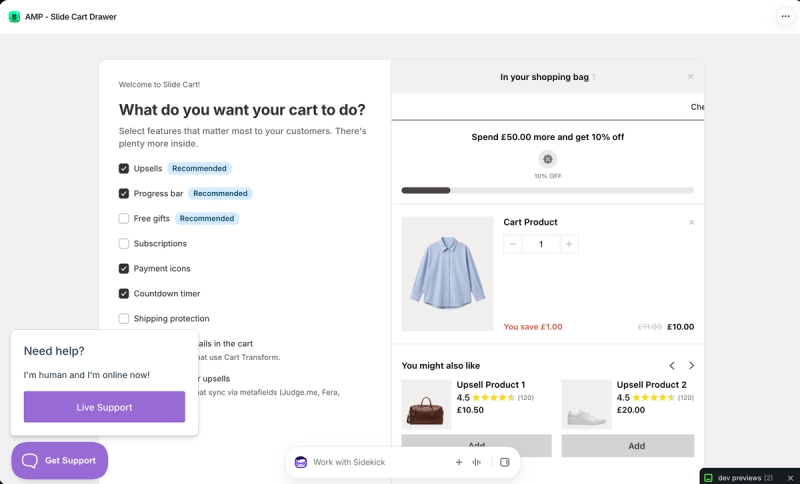Click the 'In your shopping bag' title

(x=544, y=77)
